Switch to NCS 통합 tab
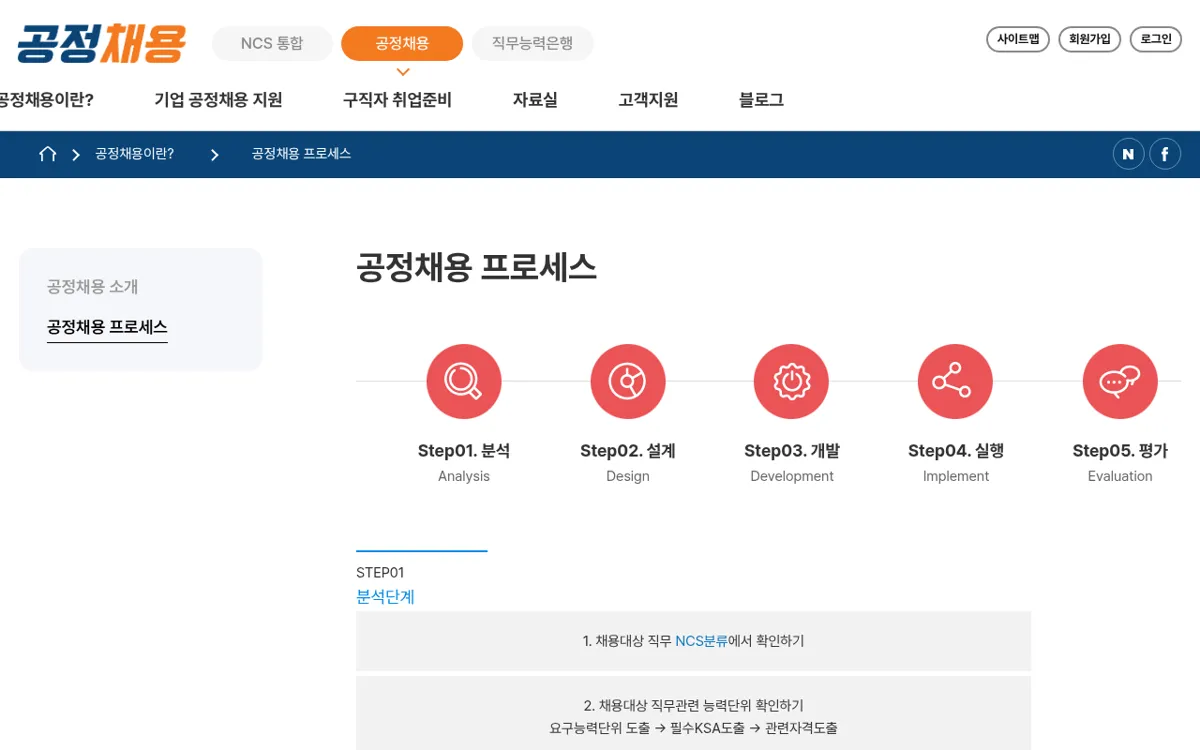The image size is (1200, 750). click(x=272, y=44)
